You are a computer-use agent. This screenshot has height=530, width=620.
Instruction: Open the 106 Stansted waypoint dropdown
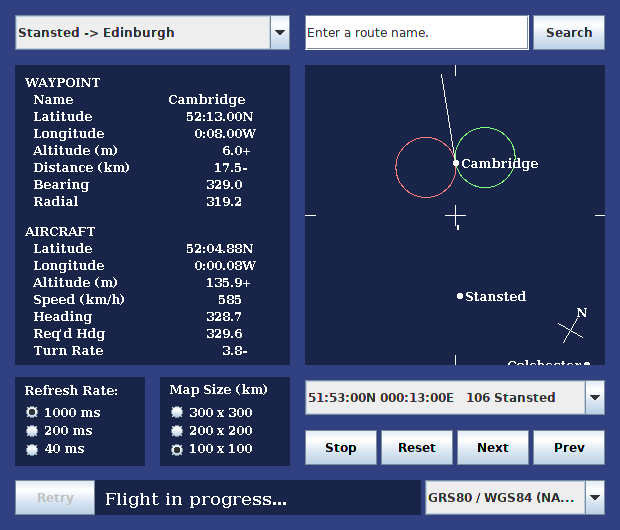(x=455, y=398)
